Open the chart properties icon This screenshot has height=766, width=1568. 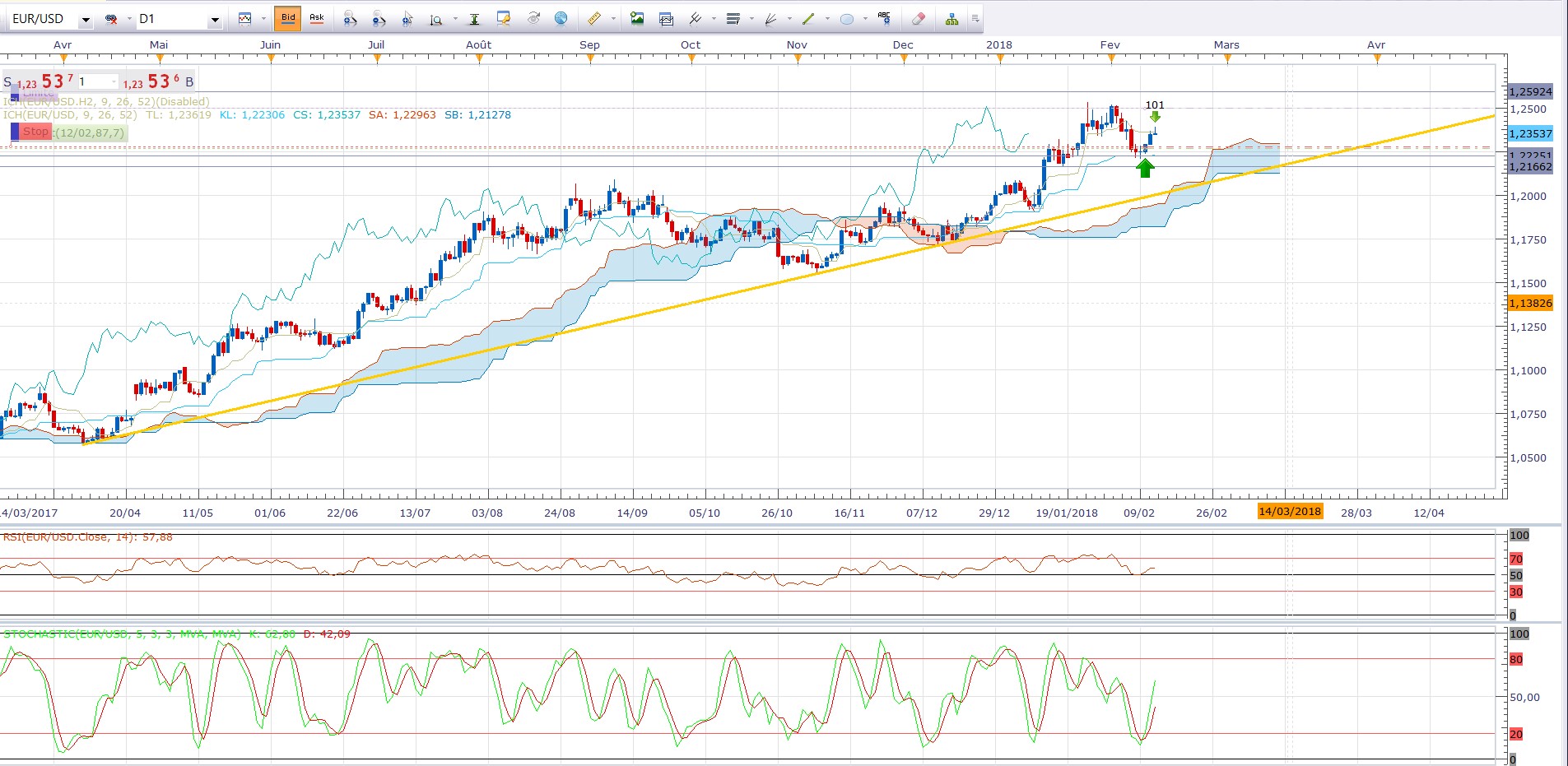[504, 18]
